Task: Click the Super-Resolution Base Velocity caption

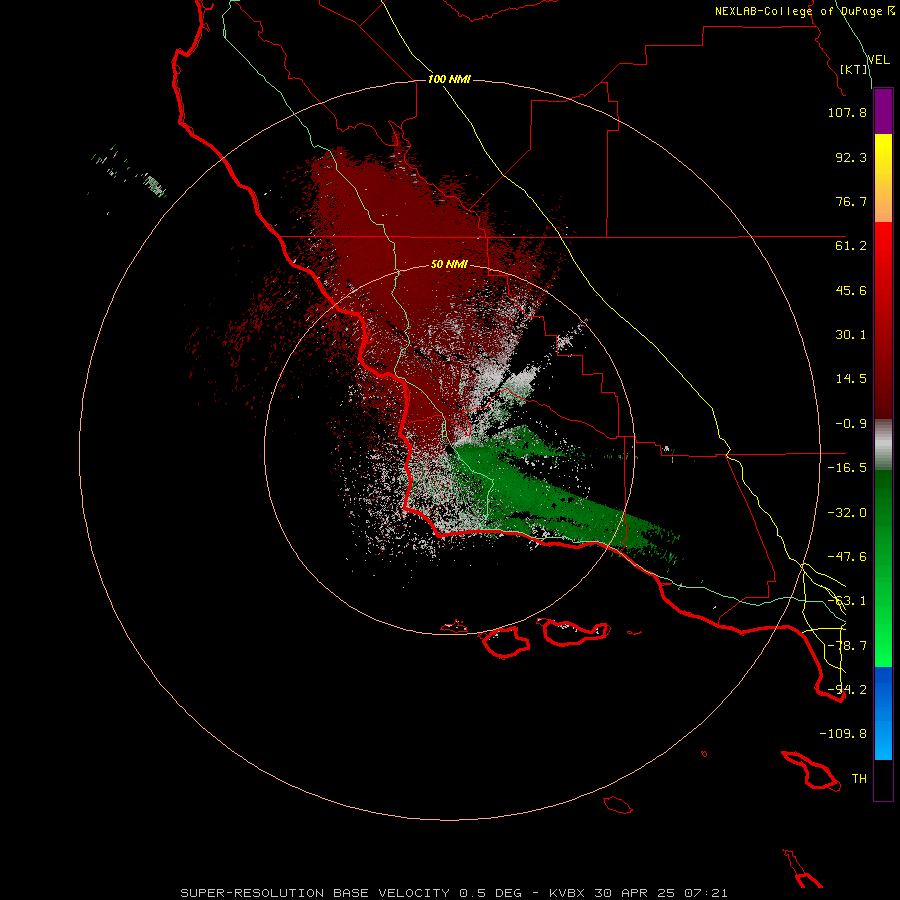Action: pos(454,893)
